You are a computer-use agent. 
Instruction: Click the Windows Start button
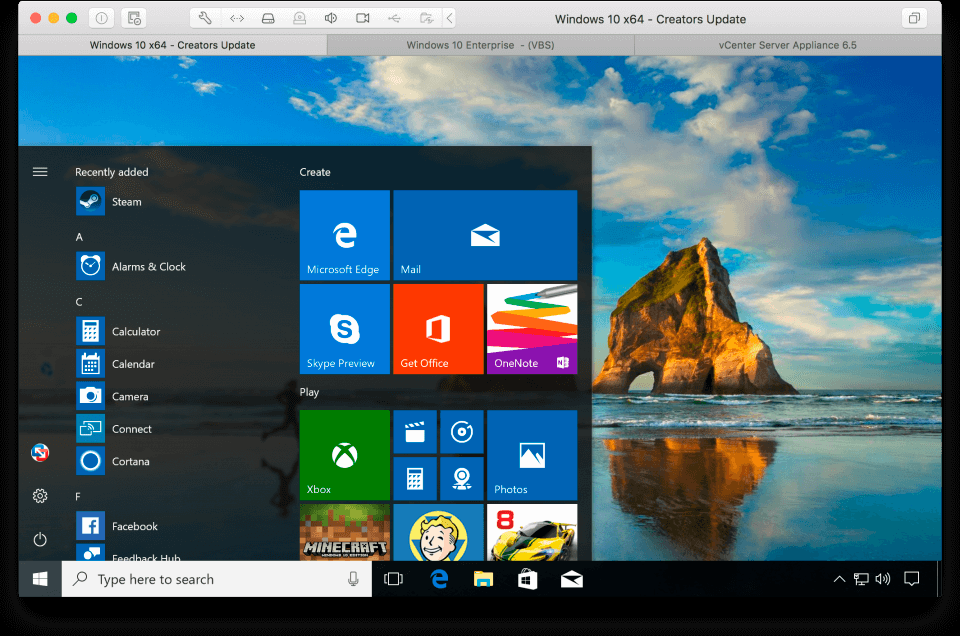(x=40, y=579)
